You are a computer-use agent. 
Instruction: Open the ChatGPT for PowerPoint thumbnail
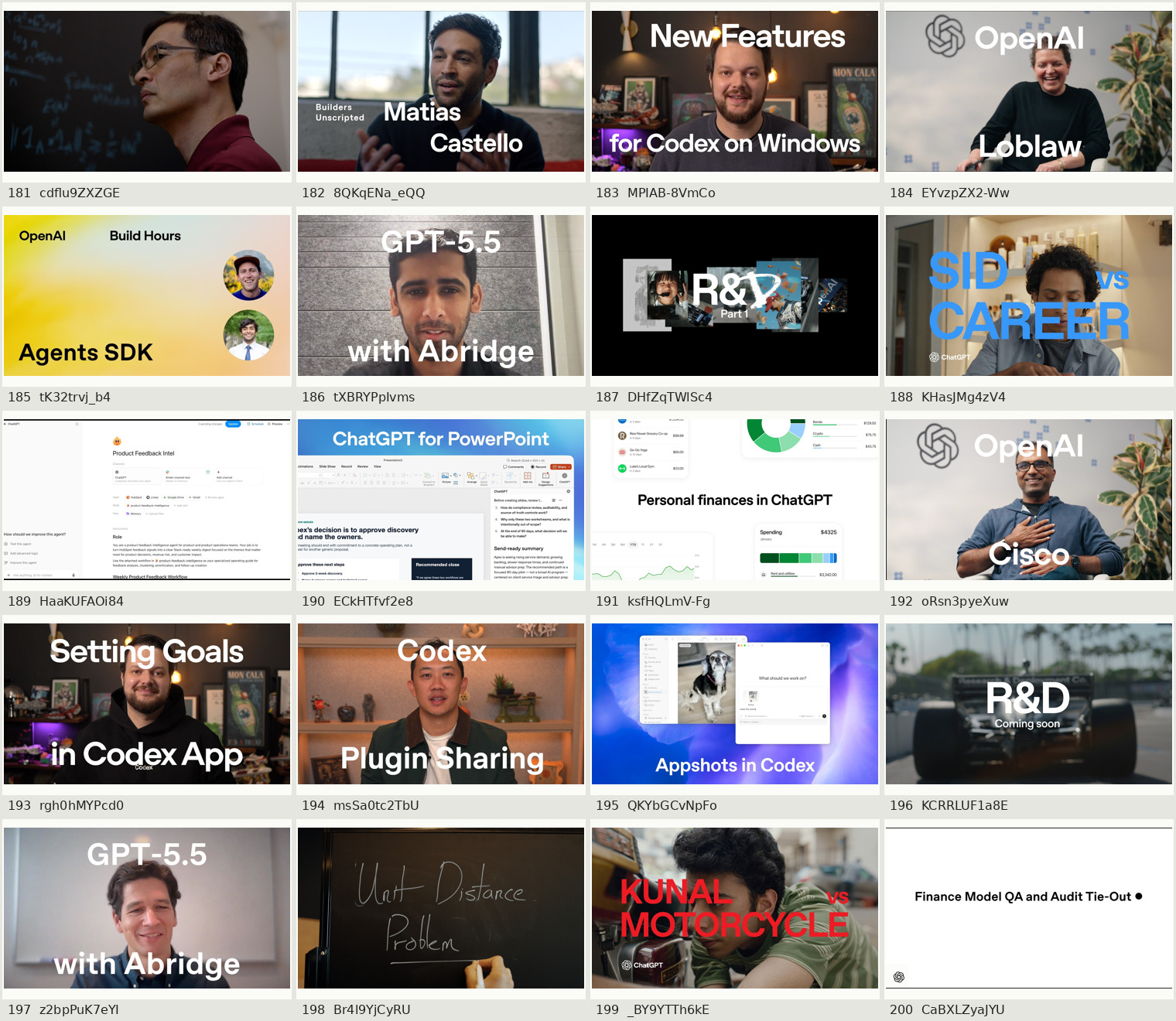pyautogui.click(x=441, y=500)
